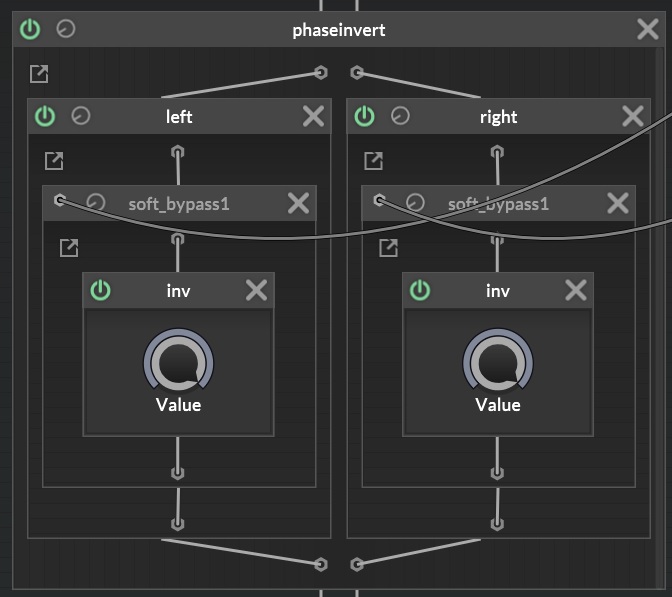Click the left container dial icon
The width and height of the screenshot is (672, 597).
[81, 116]
